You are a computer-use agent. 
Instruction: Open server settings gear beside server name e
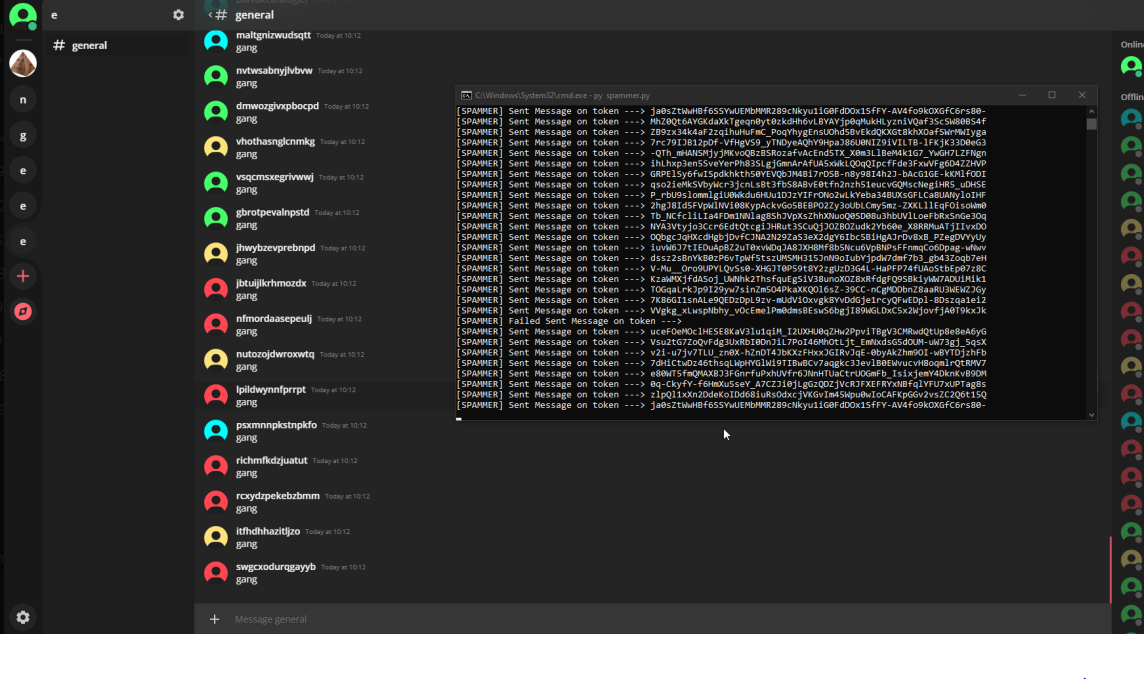(x=178, y=15)
